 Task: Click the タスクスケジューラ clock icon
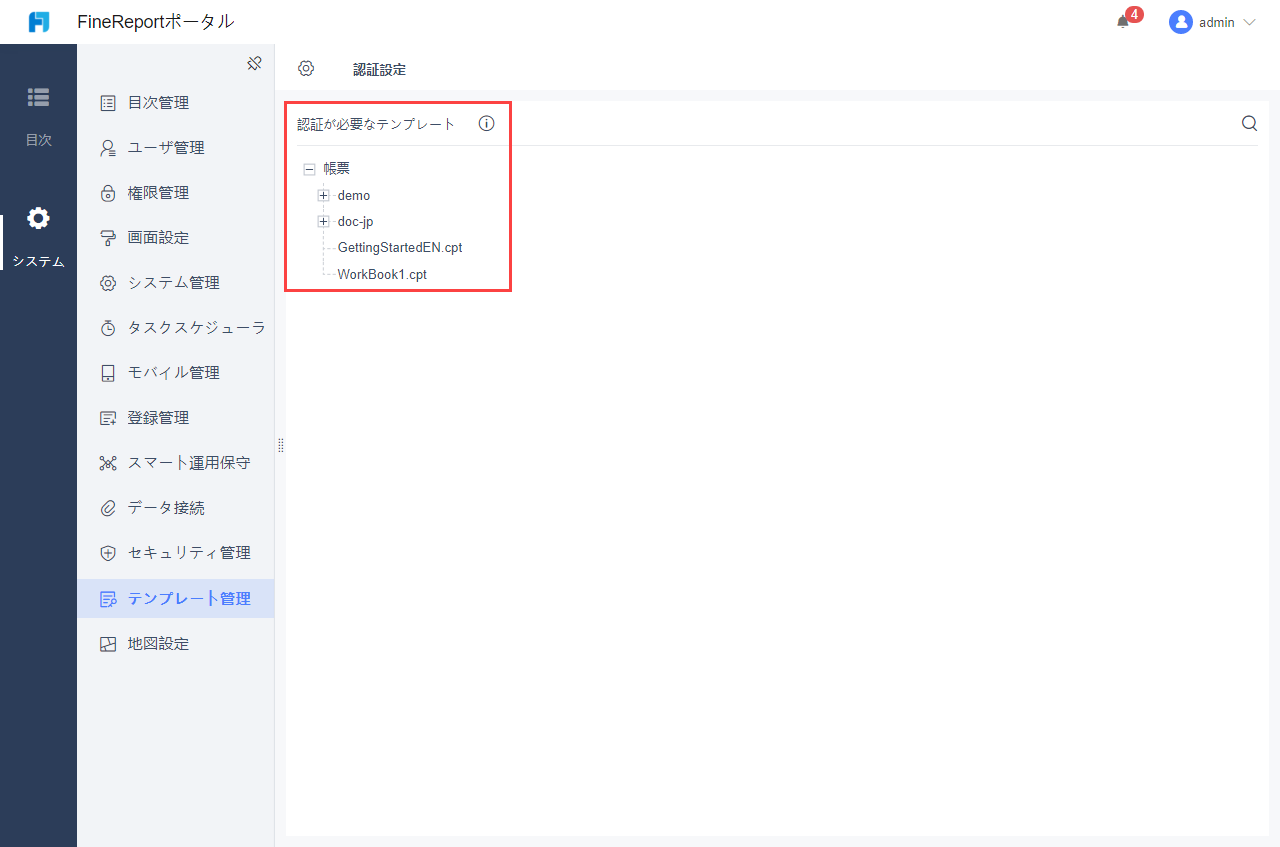click(108, 328)
